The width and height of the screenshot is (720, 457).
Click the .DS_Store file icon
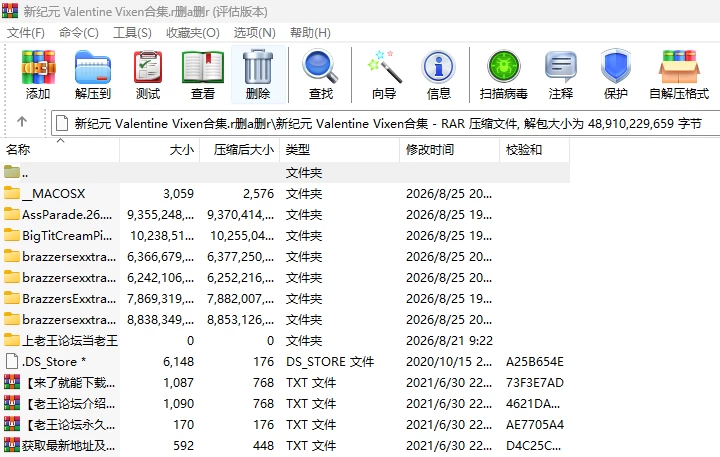pos(12,361)
